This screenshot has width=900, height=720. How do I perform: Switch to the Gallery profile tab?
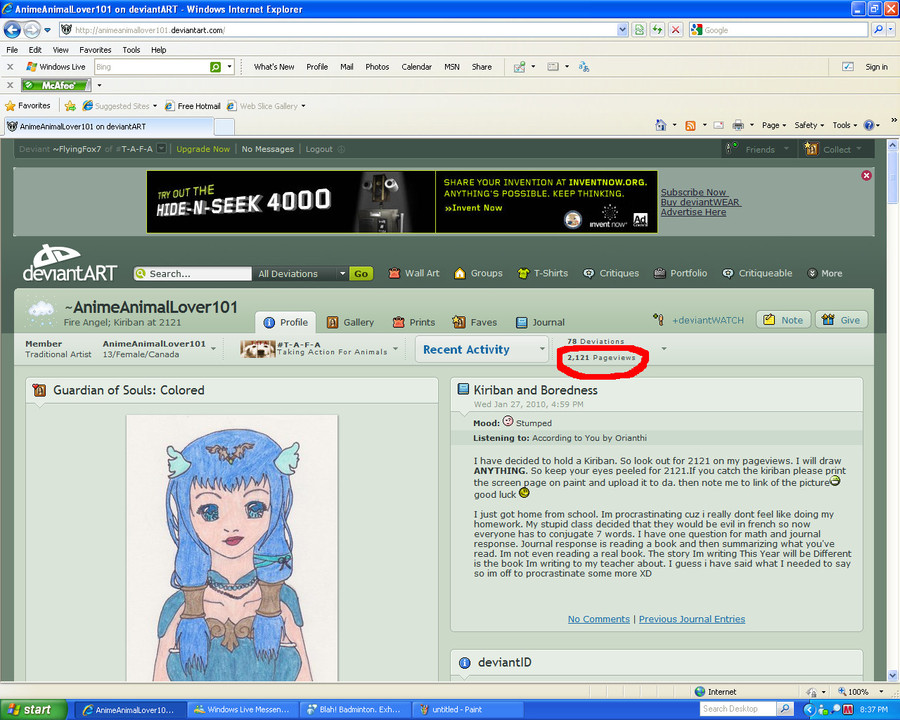point(350,322)
